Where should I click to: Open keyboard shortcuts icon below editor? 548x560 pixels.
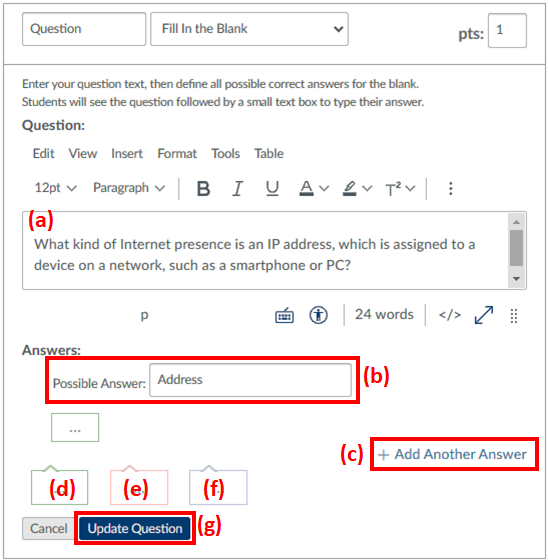pos(284,316)
